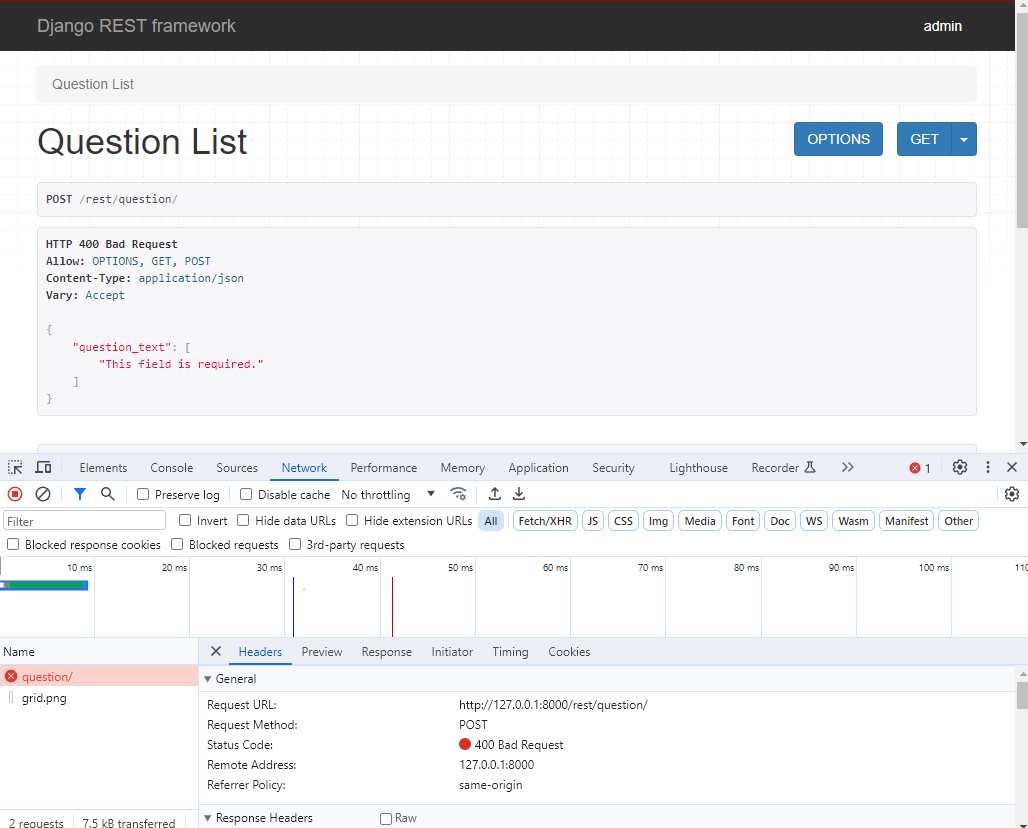The height and width of the screenshot is (828, 1028).
Task: Filter requests by Img type
Action: [658, 521]
